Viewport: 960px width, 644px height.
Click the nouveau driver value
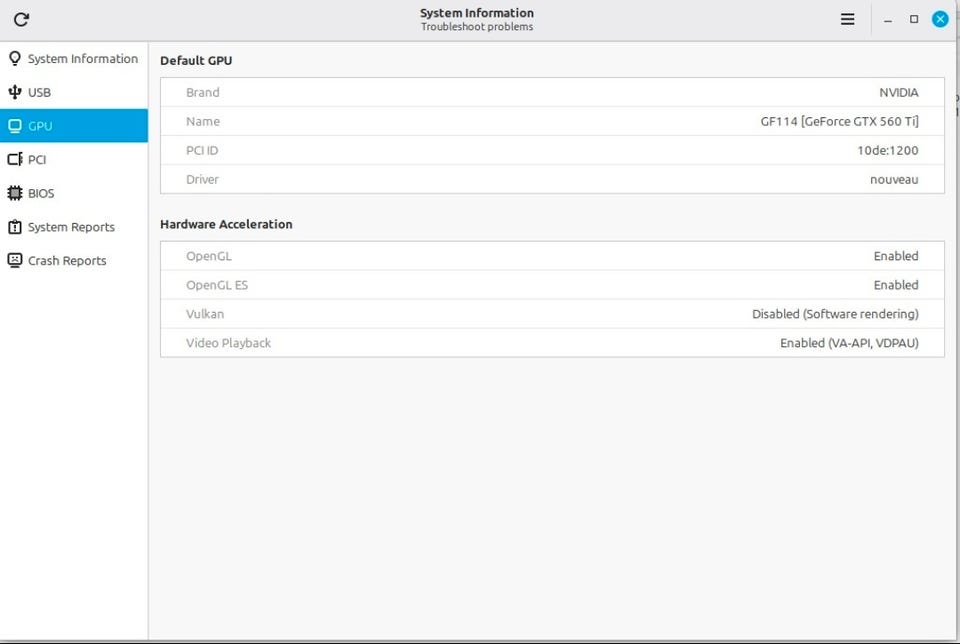(894, 179)
